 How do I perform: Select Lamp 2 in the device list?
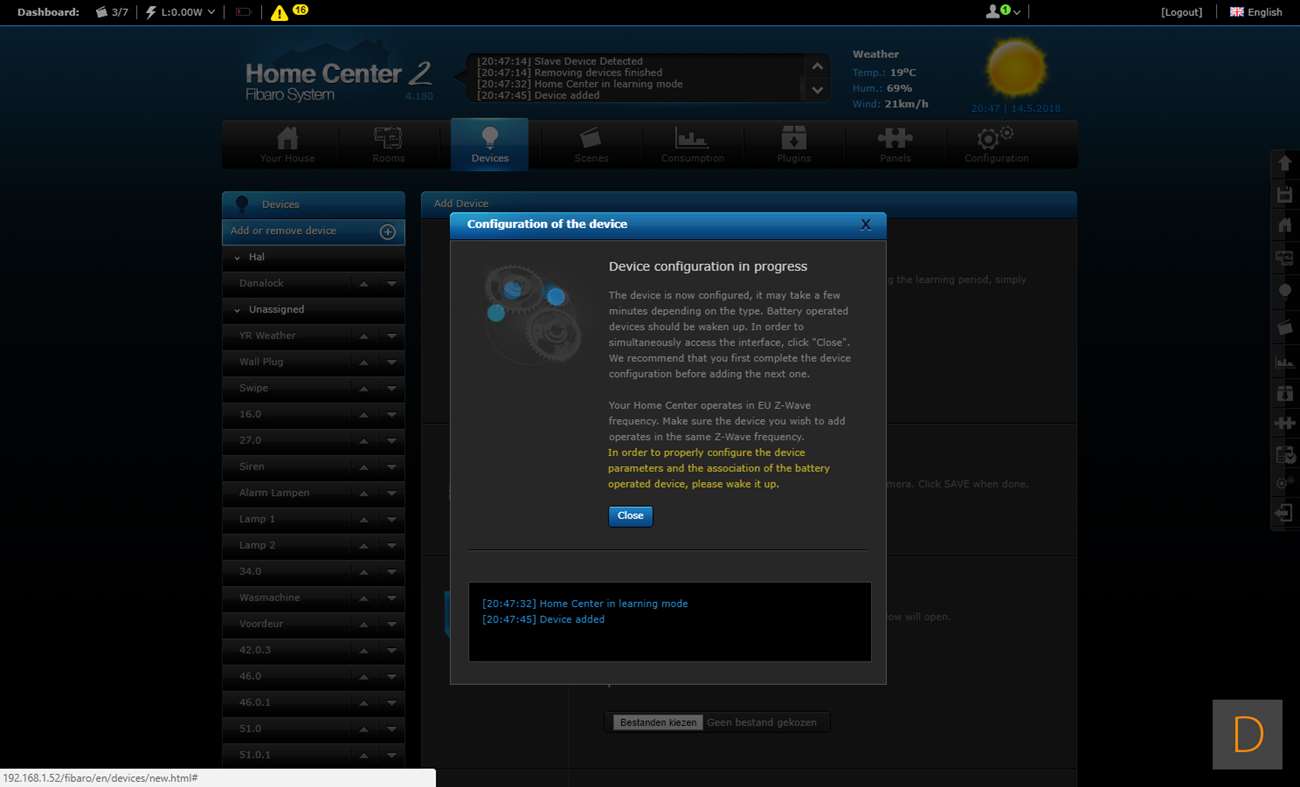coord(257,546)
